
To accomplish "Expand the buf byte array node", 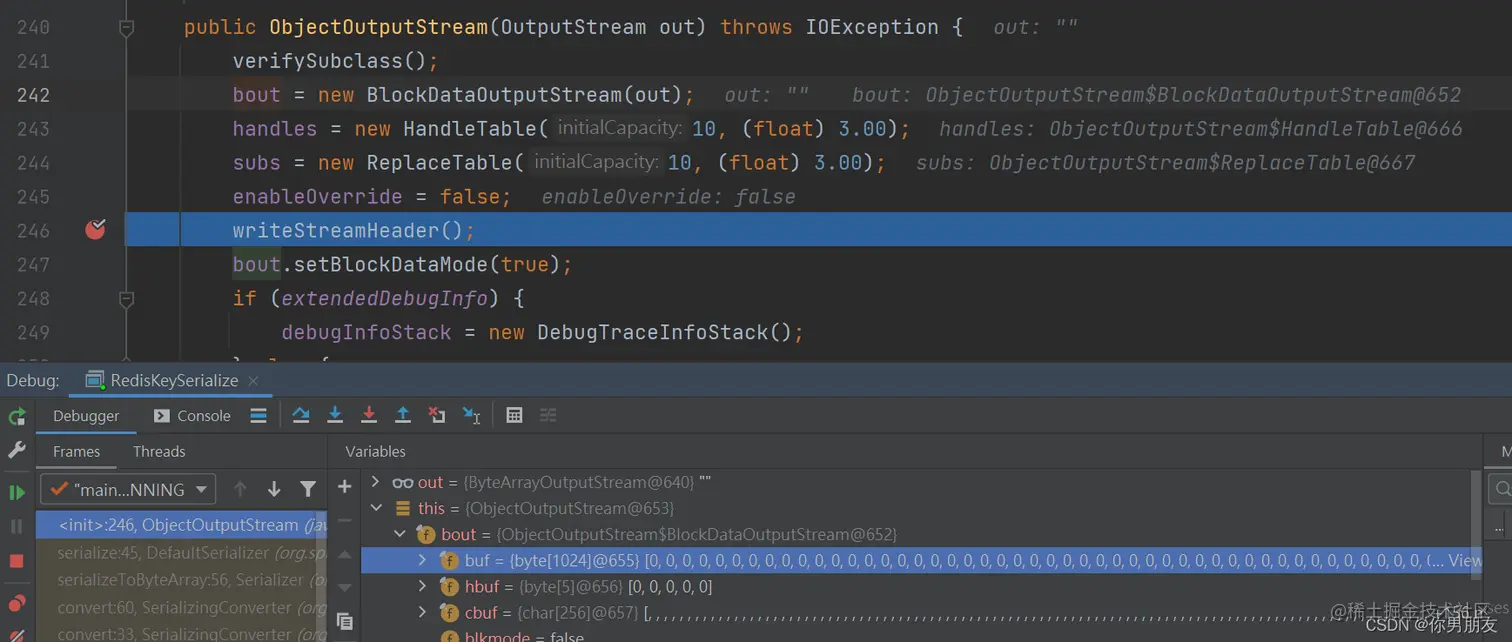I will [422, 560].
